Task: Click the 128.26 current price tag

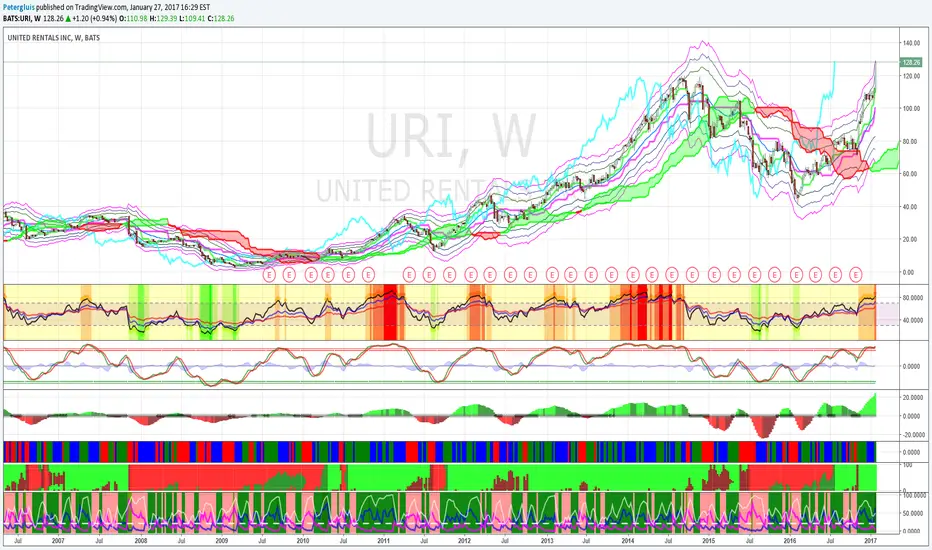Action: point(911,62)
